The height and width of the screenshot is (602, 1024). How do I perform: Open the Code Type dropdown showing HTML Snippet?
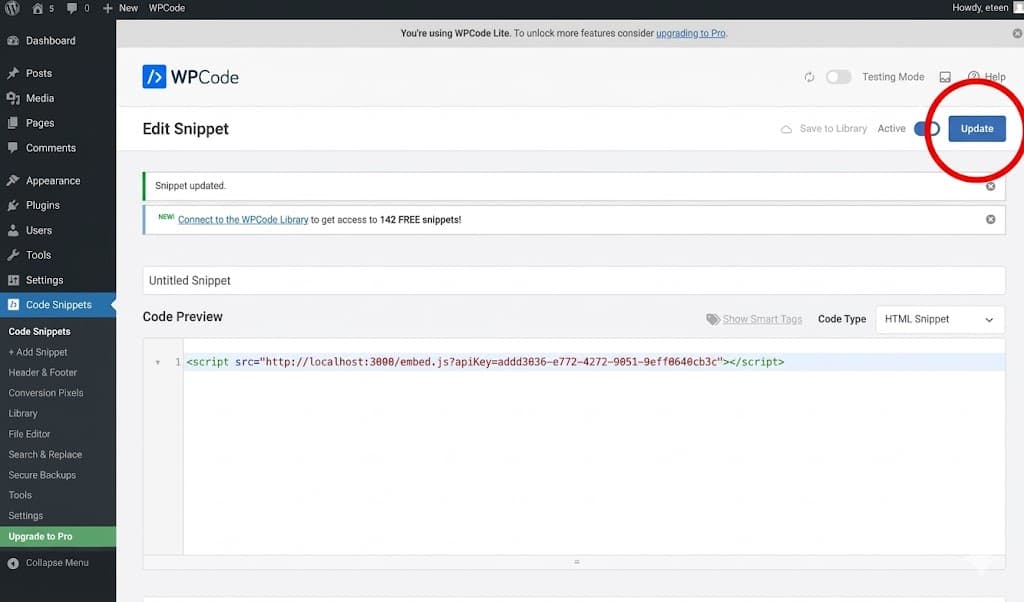938,319
